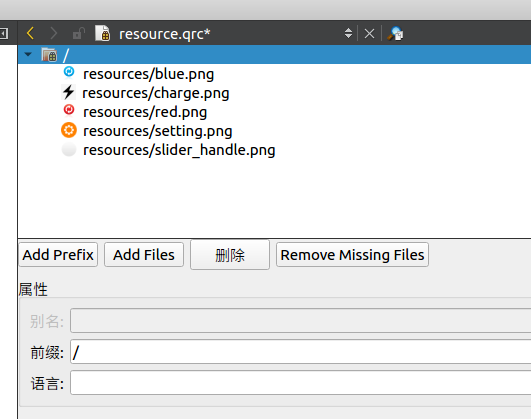Toggle the file lock icon
The height and width of the screenshot is (419, 531).
pyautogui.click(x=78, y=34)
